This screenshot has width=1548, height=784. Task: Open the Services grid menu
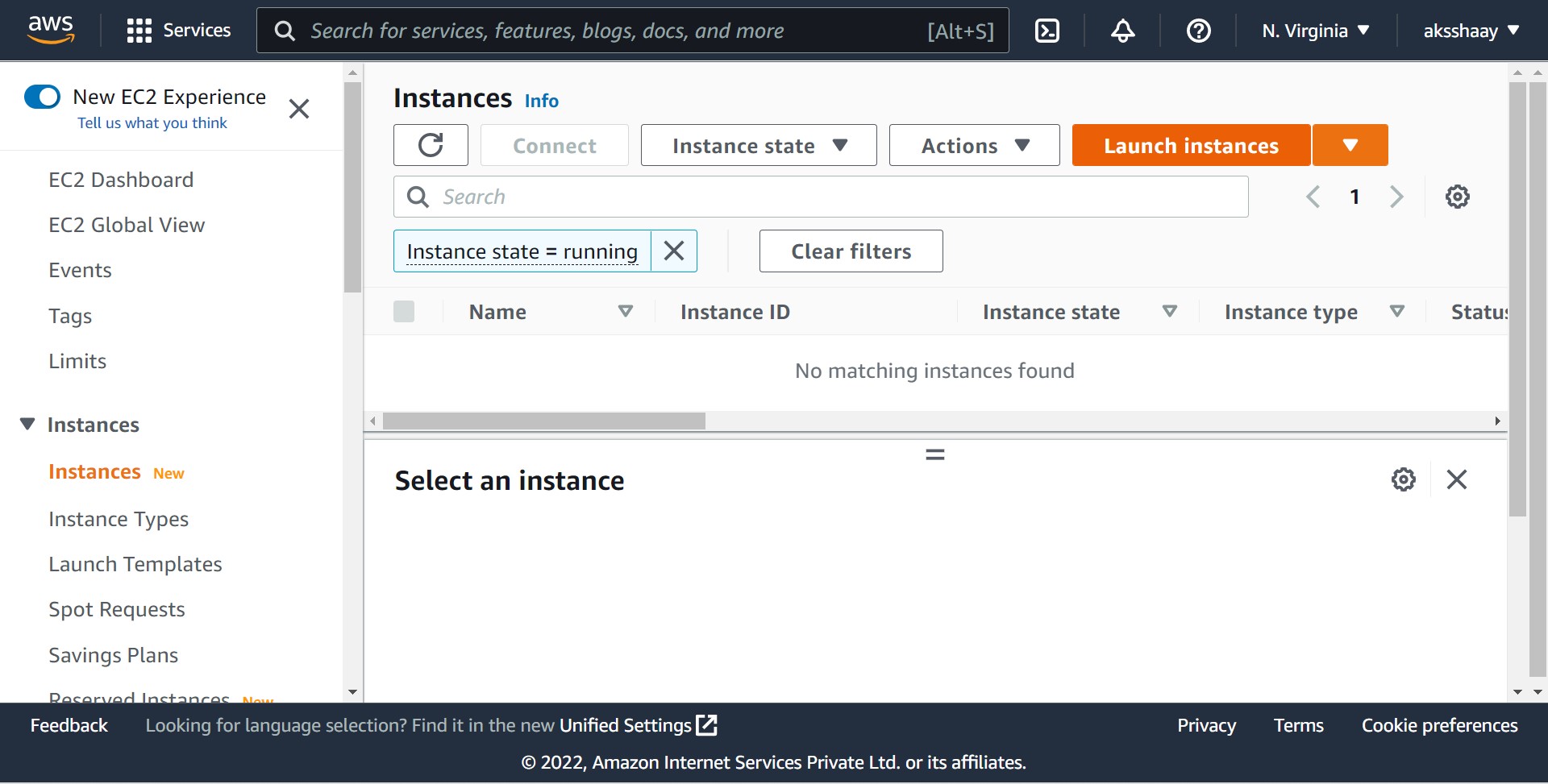click(179, 31)
